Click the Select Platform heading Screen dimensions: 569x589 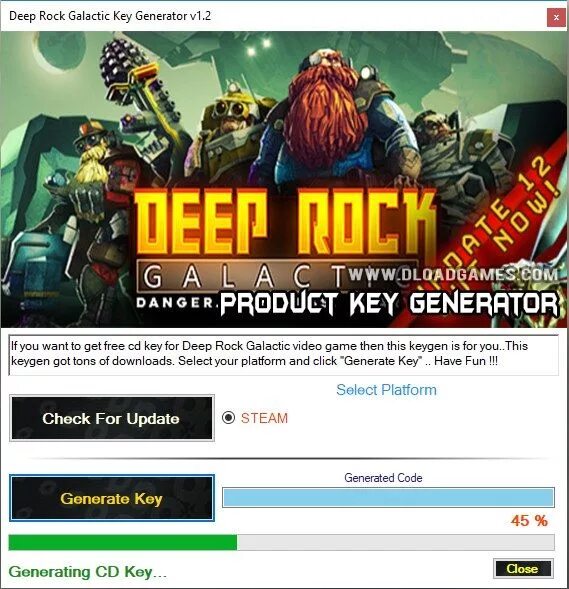(x=386, y=390)
